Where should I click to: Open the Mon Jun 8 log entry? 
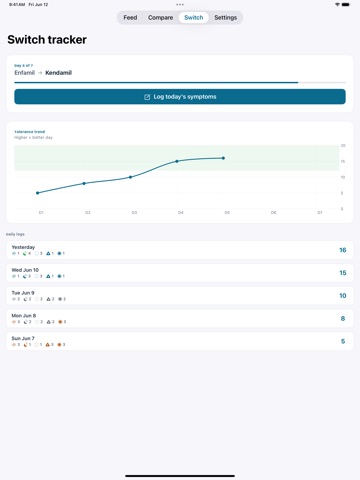tap(180, 318)
